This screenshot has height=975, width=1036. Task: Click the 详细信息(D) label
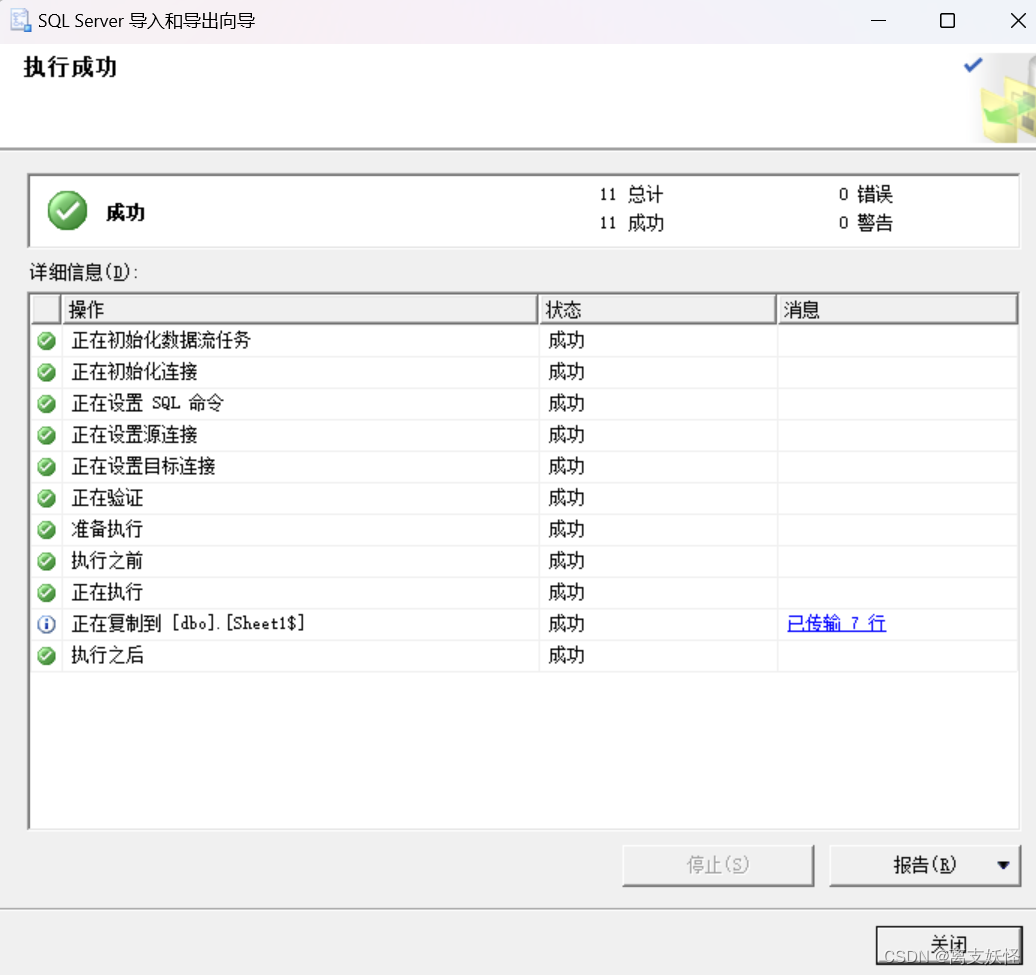tap(84, 272)
